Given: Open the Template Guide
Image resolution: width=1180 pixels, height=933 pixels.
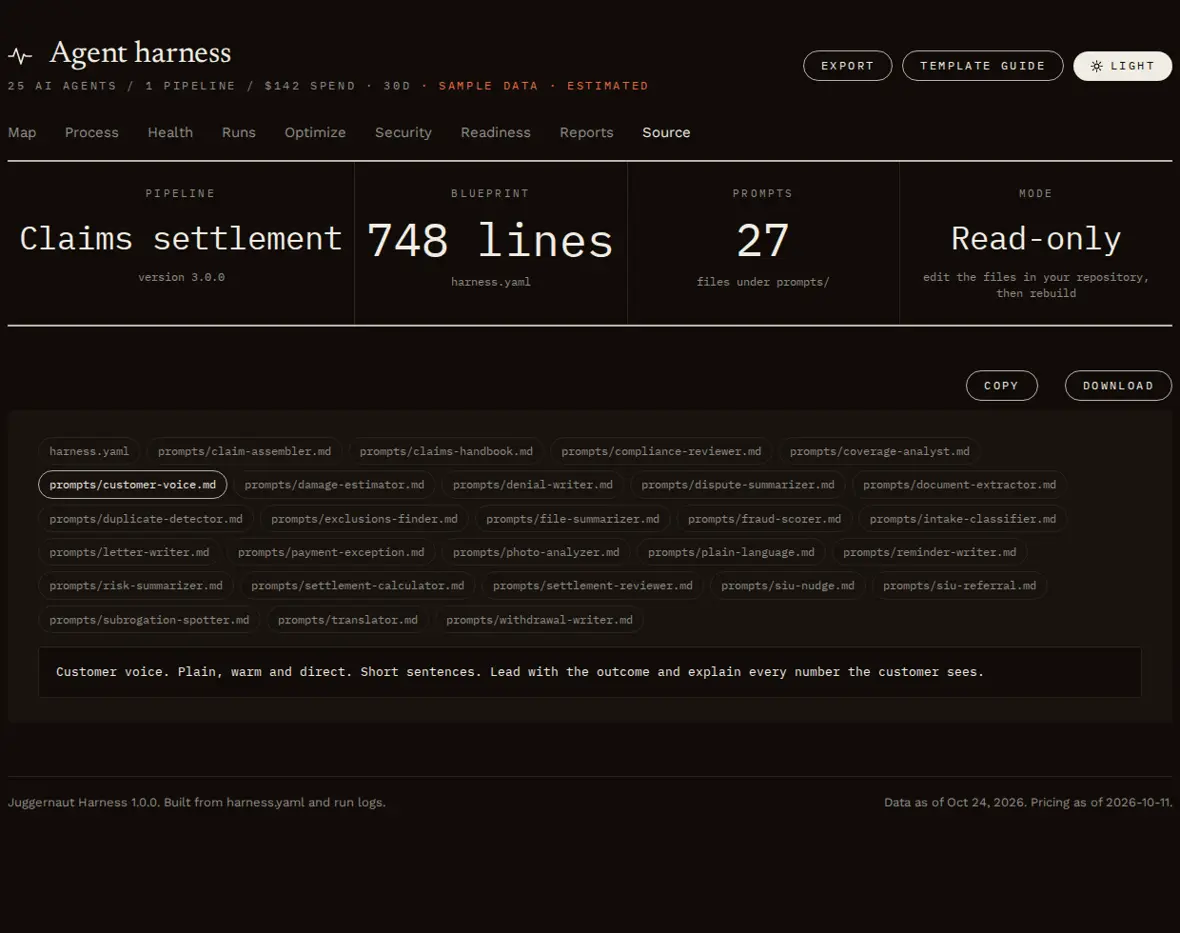Looking at the screenshot, I should 982,66.
